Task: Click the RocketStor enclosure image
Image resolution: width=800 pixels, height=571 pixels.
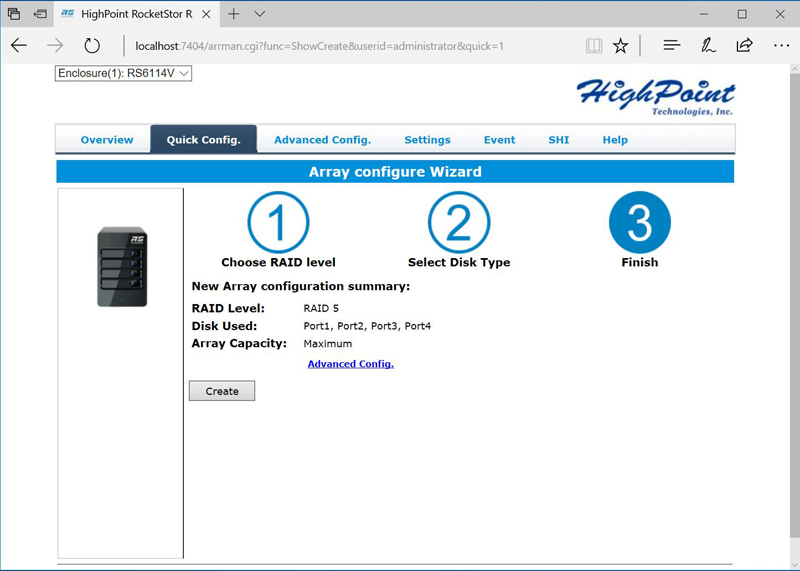Action: 122,266
